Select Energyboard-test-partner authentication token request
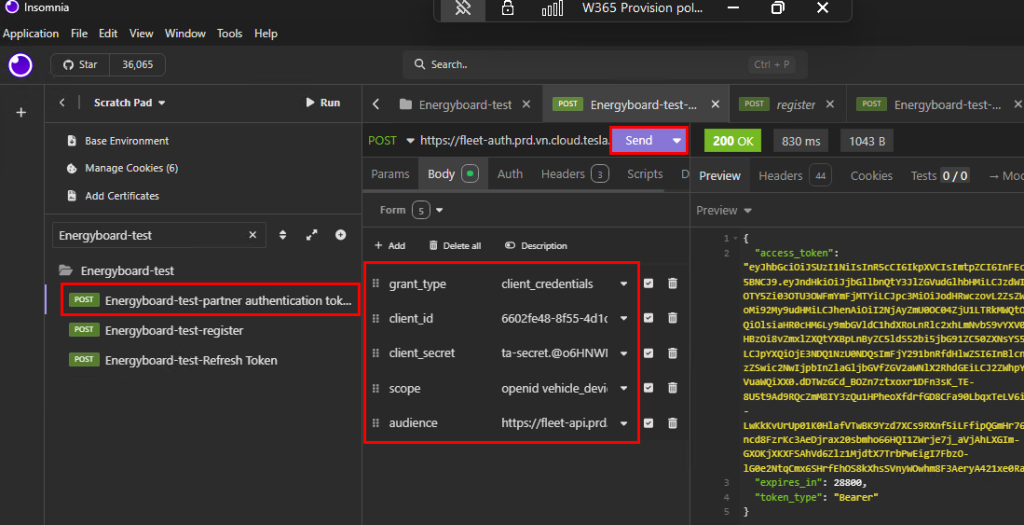The height and width of the screenshot is (525, 1024). pos(210,300)
